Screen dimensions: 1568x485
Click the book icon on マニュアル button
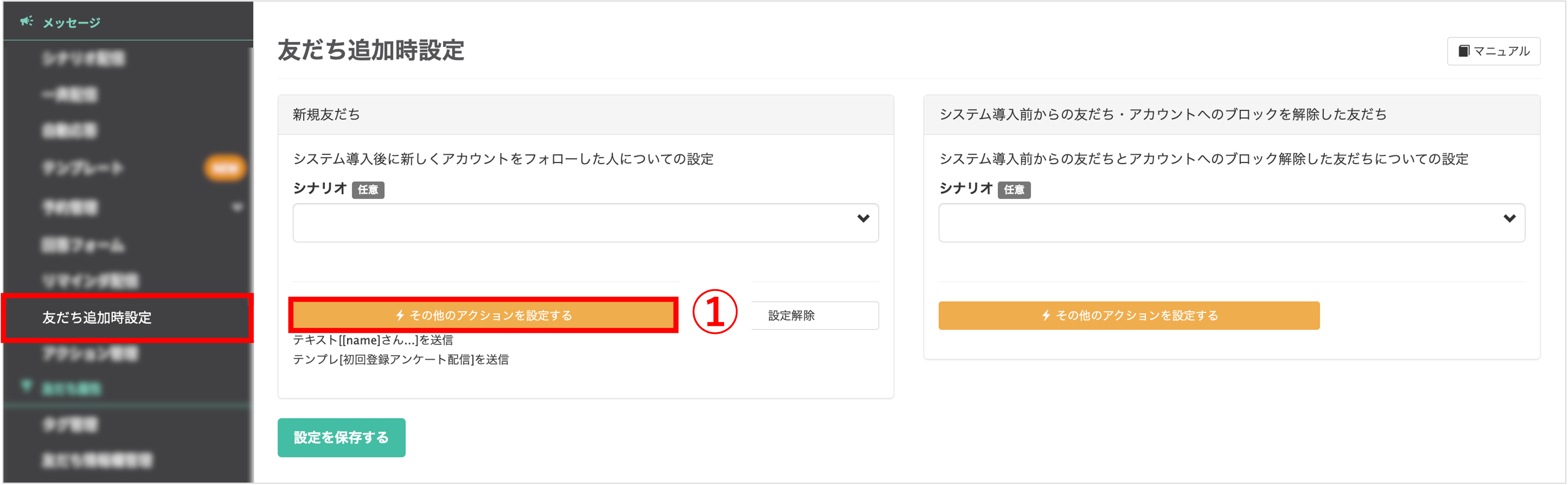(x=1464, y=51)
